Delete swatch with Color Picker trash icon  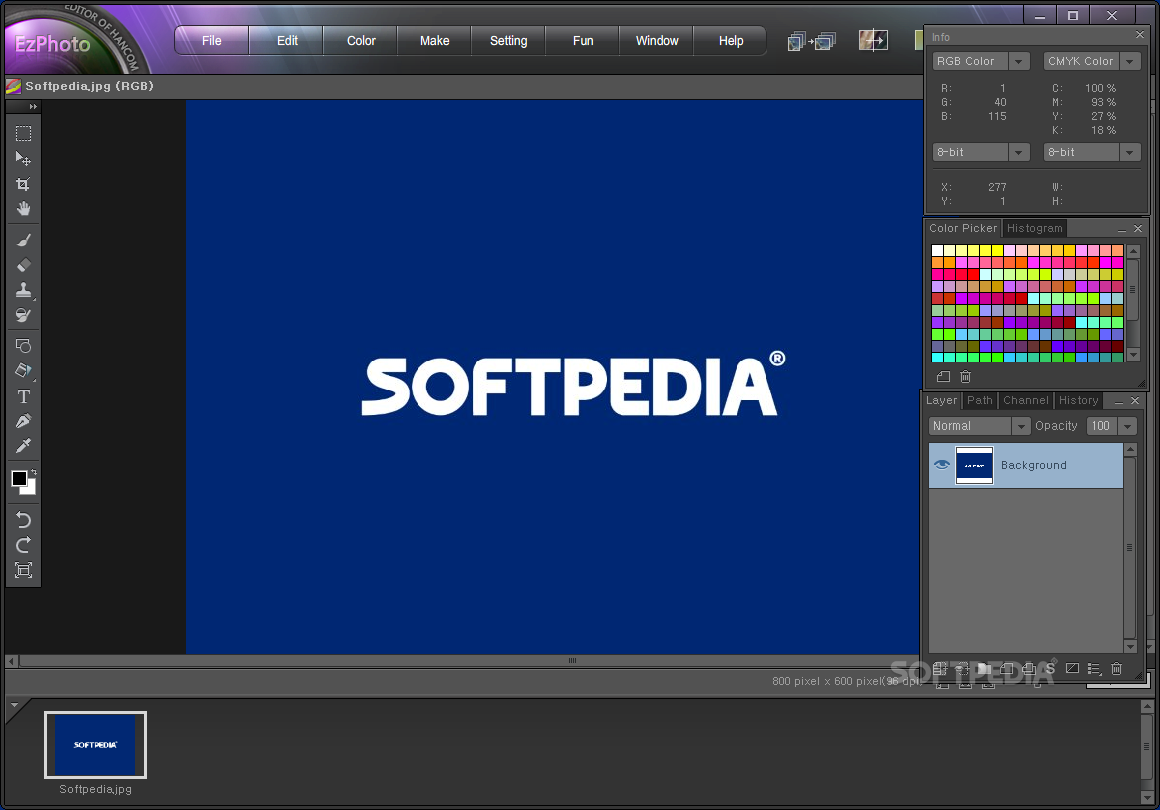coord(965,377)
